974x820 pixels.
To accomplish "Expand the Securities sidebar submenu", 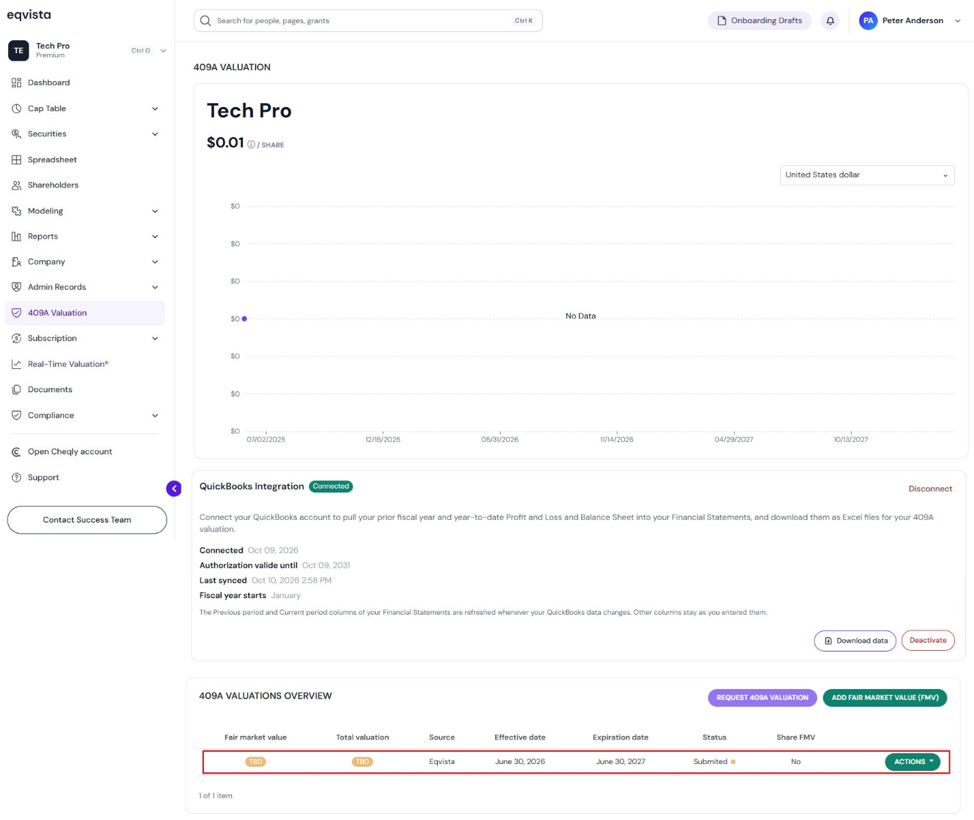I will 84,134.
